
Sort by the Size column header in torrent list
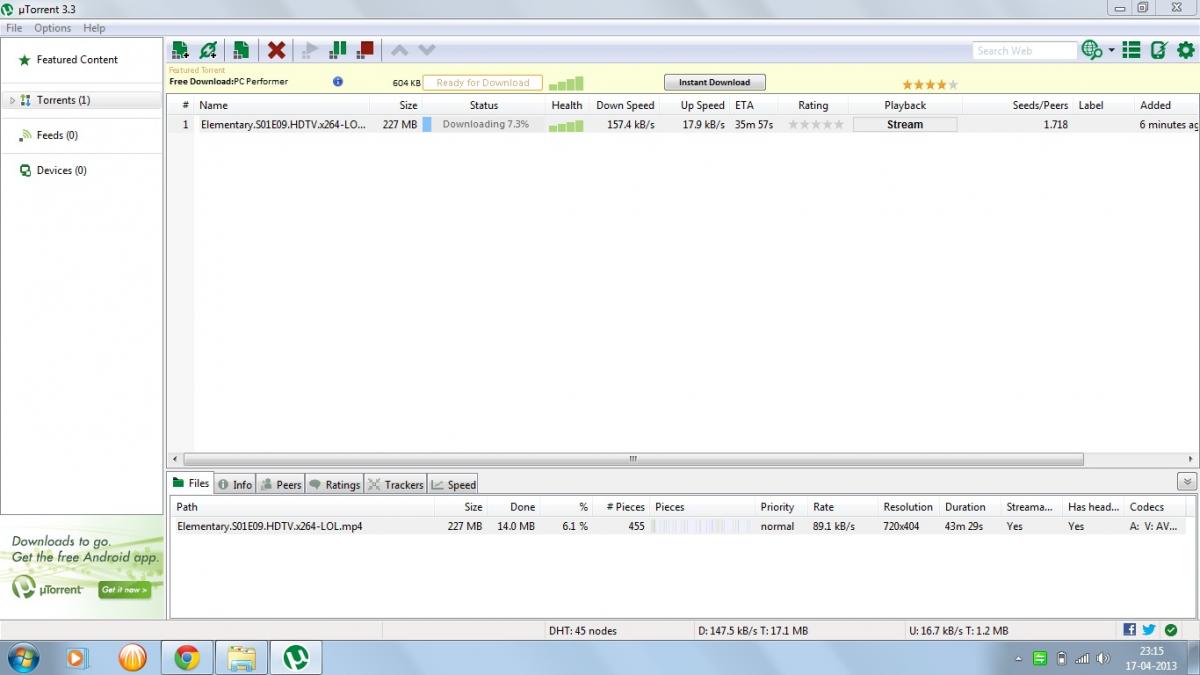(x=395, y=105)
